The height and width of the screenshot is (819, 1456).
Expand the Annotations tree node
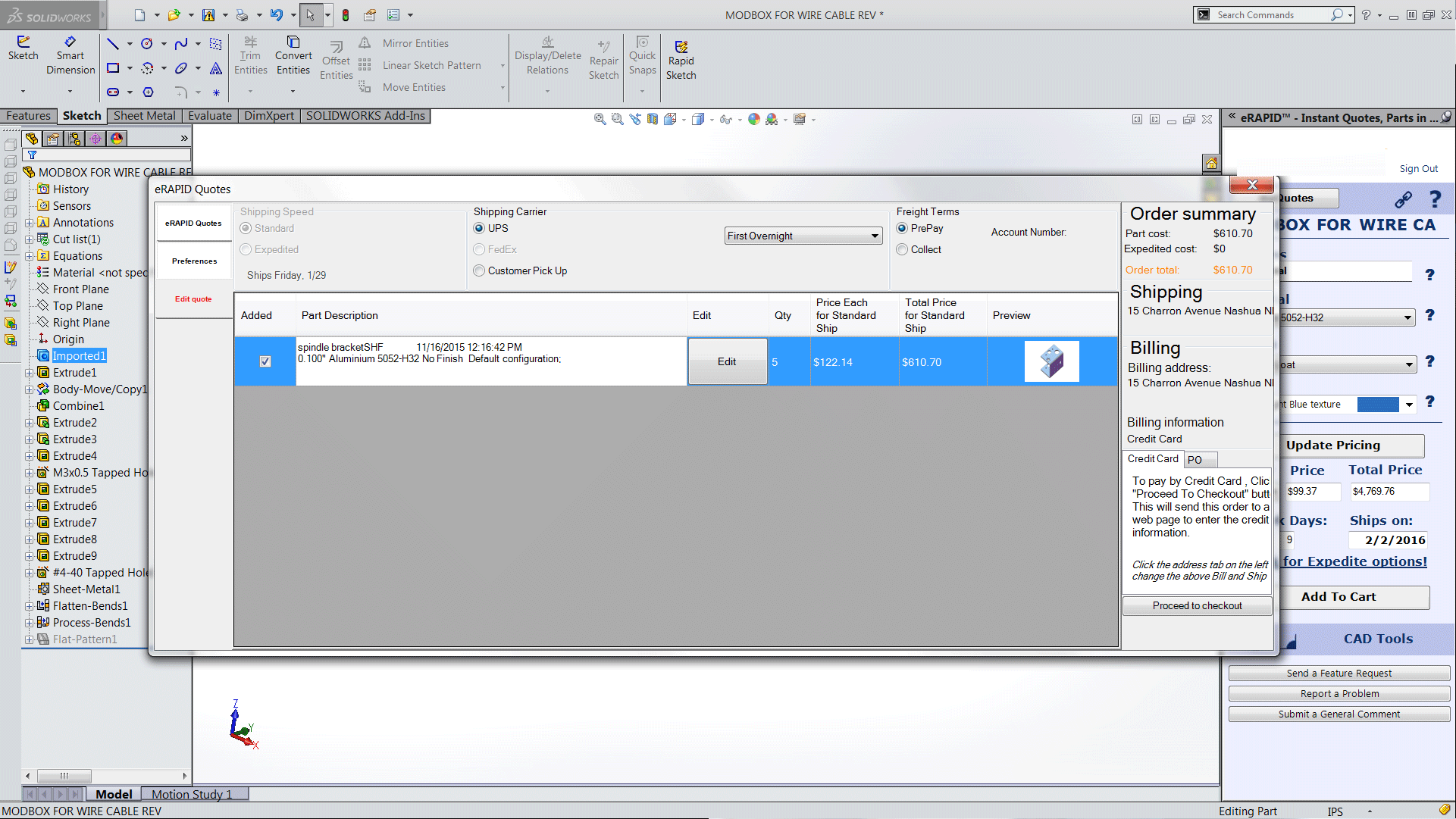(x=29, y=223)
